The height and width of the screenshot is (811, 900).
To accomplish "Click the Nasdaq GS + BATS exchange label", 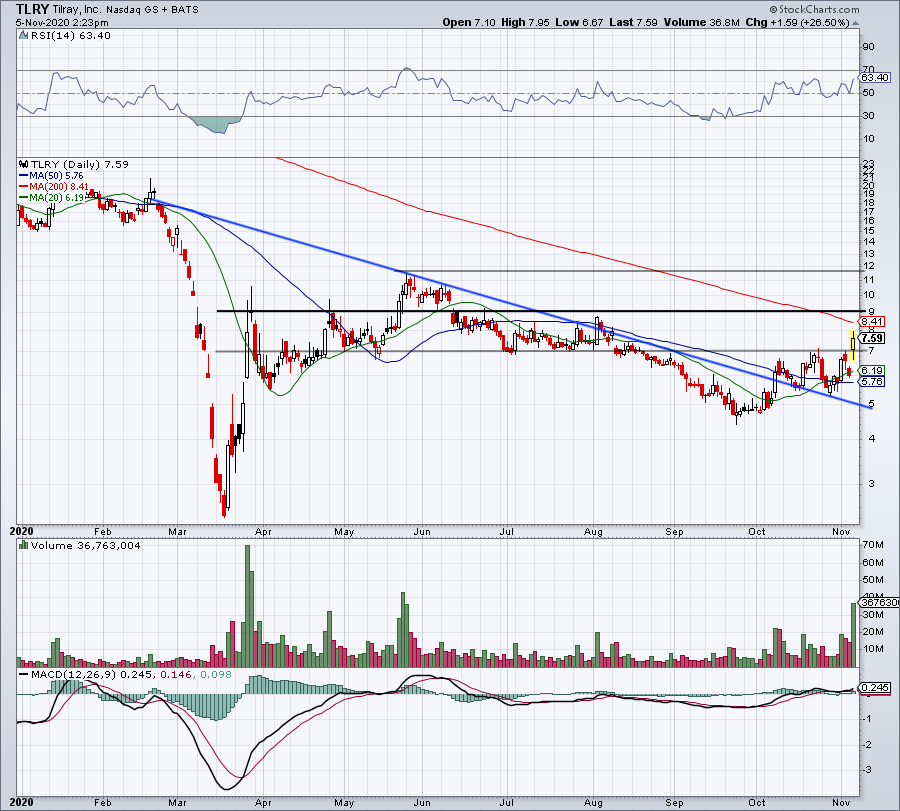I will [x=152, y=10].
